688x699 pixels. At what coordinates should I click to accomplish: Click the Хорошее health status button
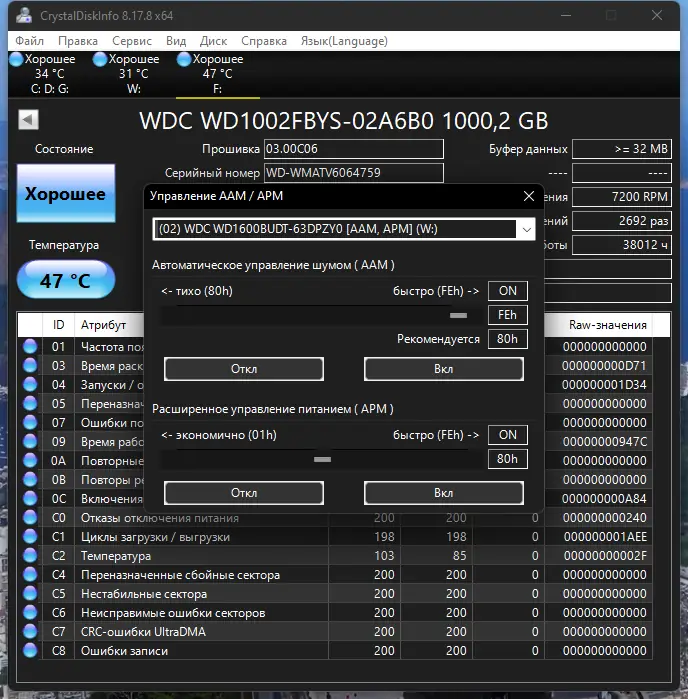[x=66, y=193]
